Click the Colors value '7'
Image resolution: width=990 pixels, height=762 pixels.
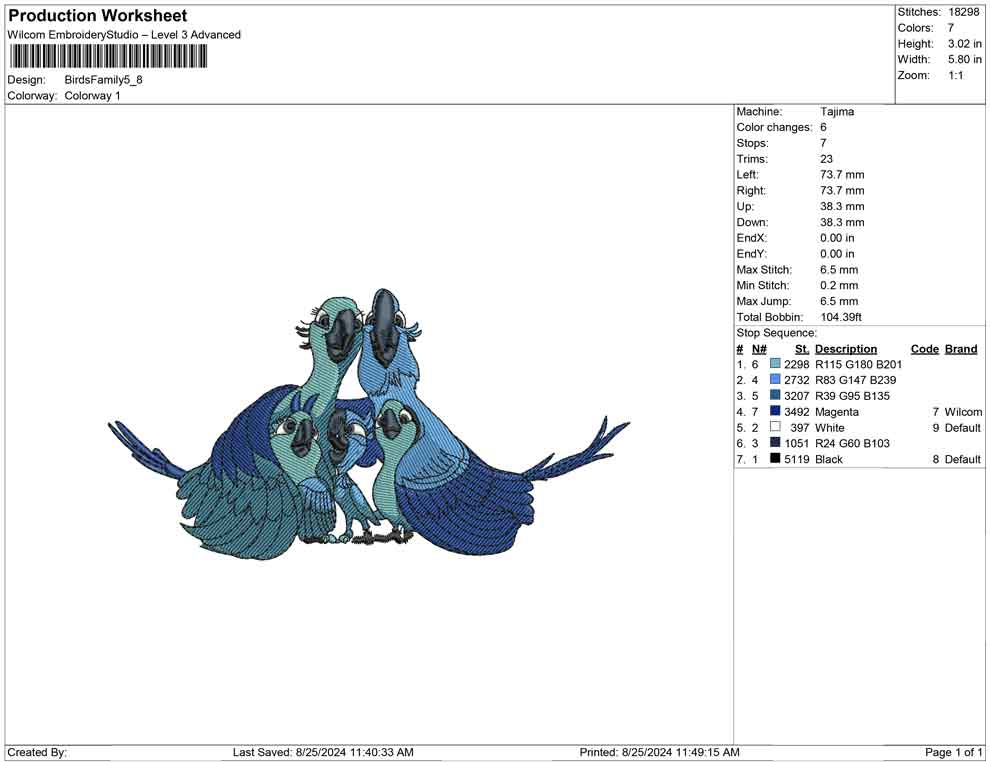pyautogui.click(x=951, y=28)
